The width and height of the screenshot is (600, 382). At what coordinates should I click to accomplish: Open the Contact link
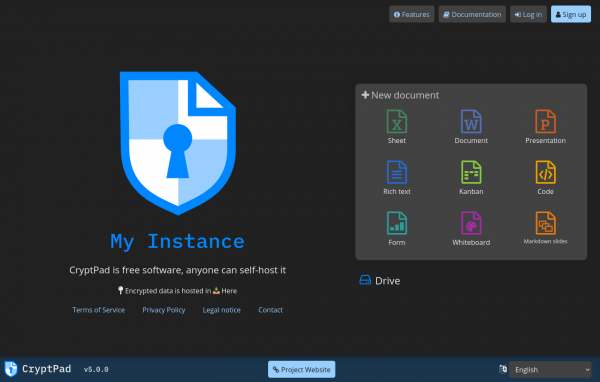point(271,310)
